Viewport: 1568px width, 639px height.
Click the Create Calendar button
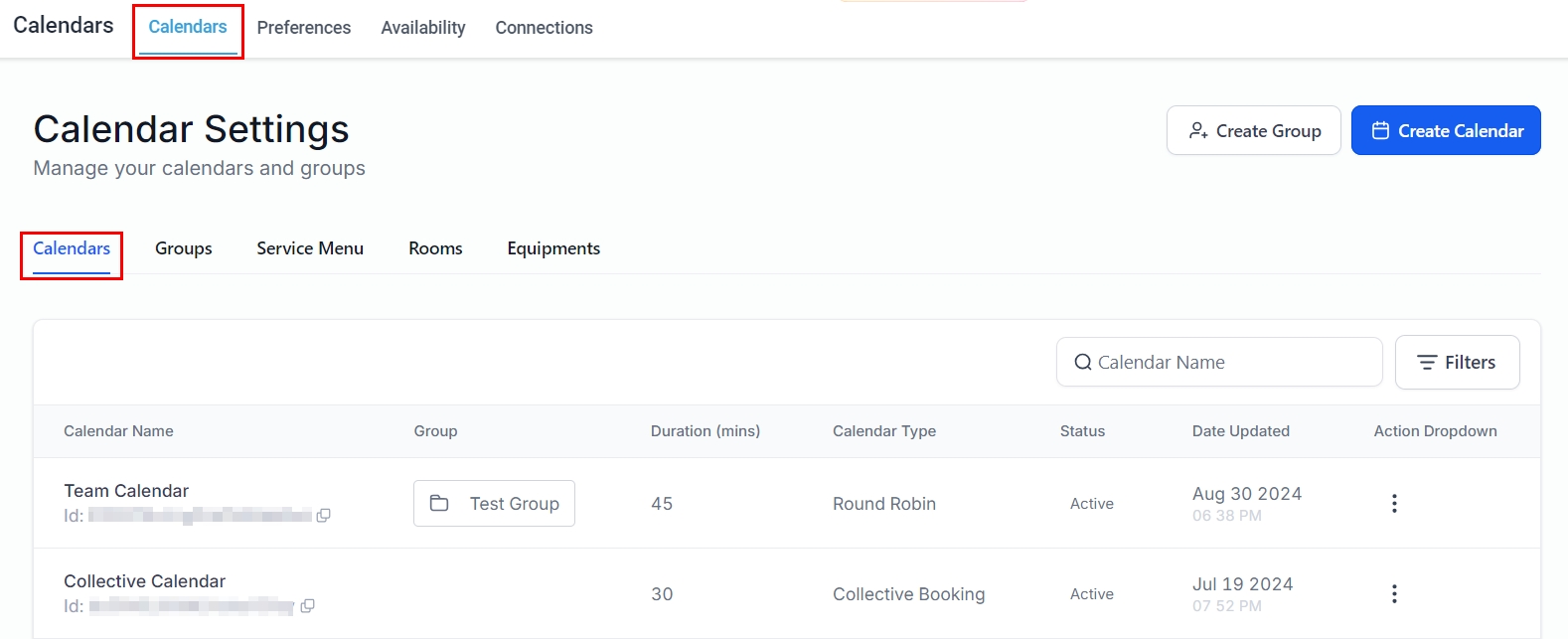[1445, 131]
